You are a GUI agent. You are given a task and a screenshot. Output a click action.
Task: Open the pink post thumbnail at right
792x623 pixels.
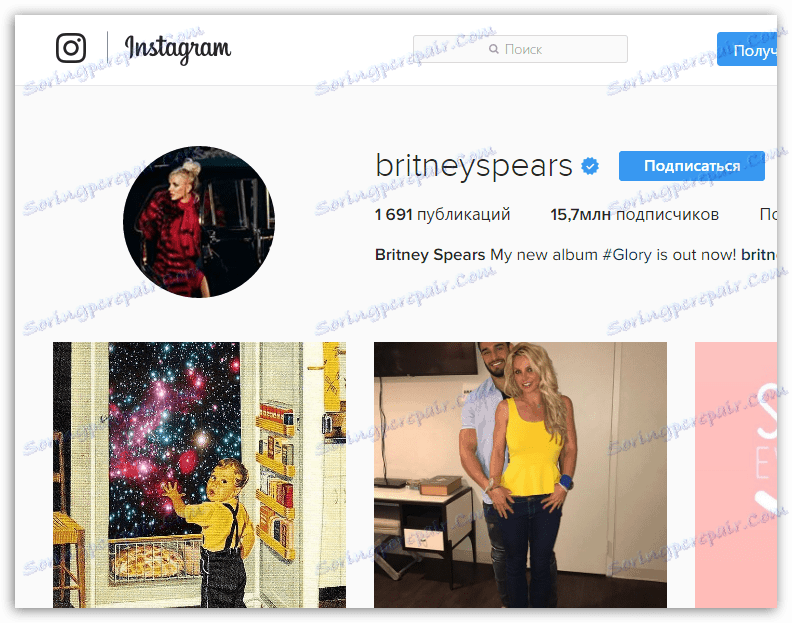[x=736, y=475]
